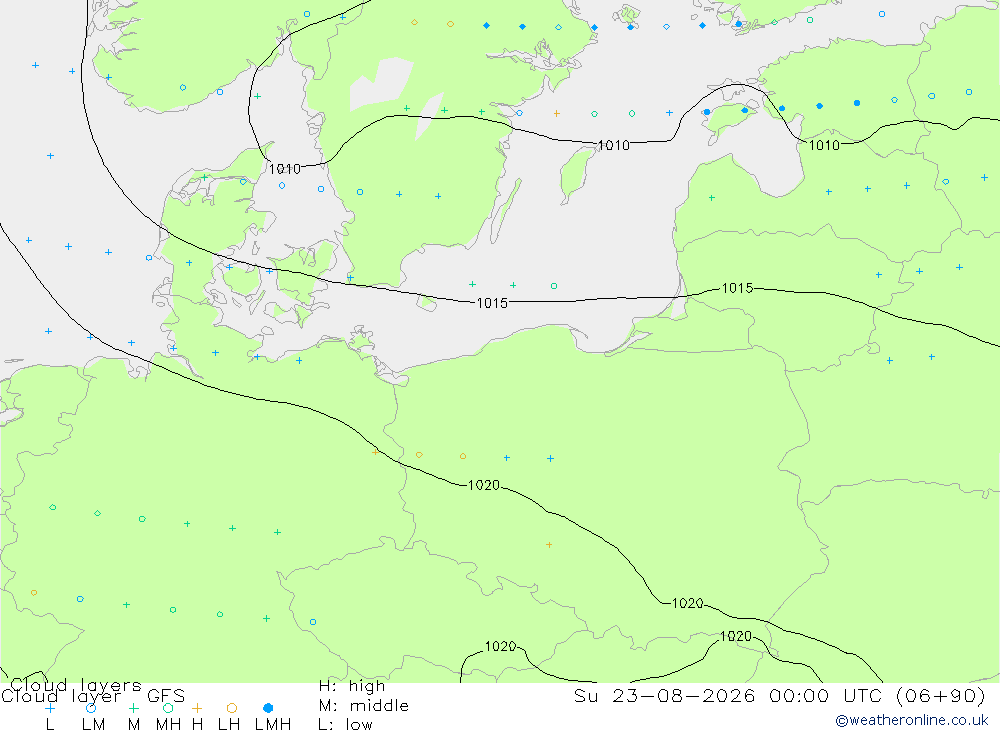The image size is (1000, 733).
Task: Click the orange circle LH legend symbol
Action: pyautogui.click(x=232, y=708)
